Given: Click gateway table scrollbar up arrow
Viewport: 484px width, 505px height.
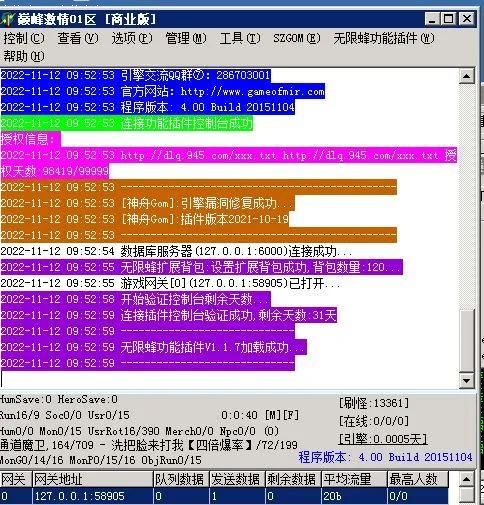Looking at the screenshot, I should [x=466, y=479].
